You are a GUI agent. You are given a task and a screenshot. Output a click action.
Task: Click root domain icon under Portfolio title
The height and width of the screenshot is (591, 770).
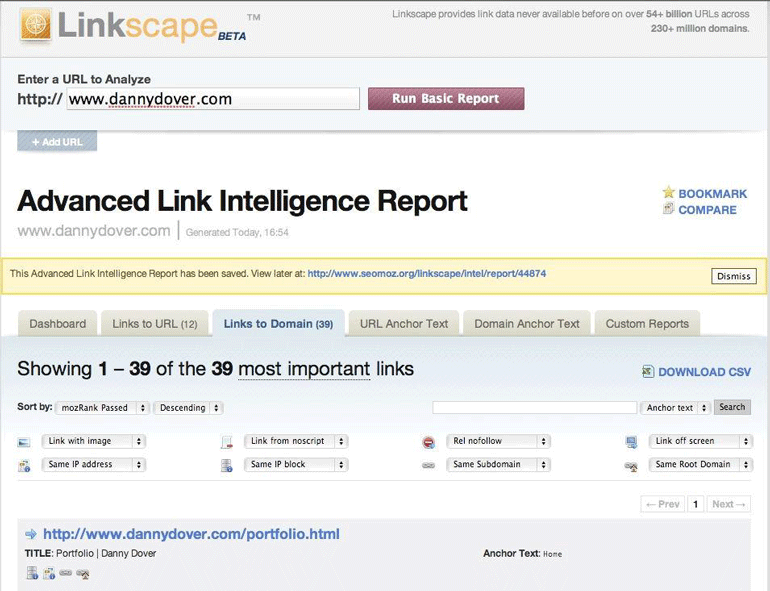point(83,573)
